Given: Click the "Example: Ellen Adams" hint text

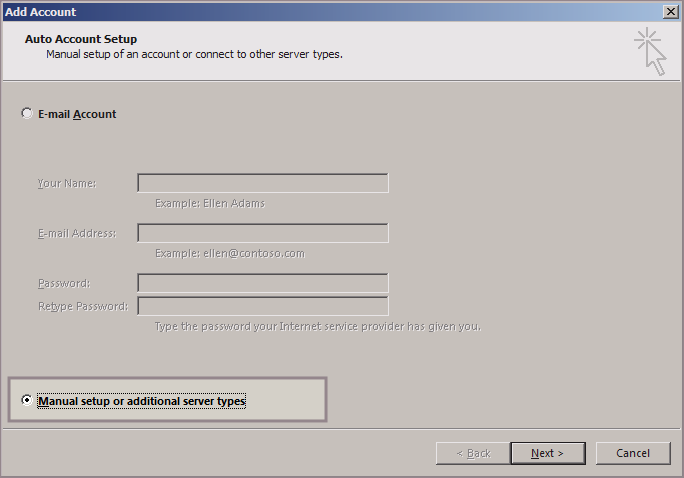Looking at the screenshot, I should (210, 203).
